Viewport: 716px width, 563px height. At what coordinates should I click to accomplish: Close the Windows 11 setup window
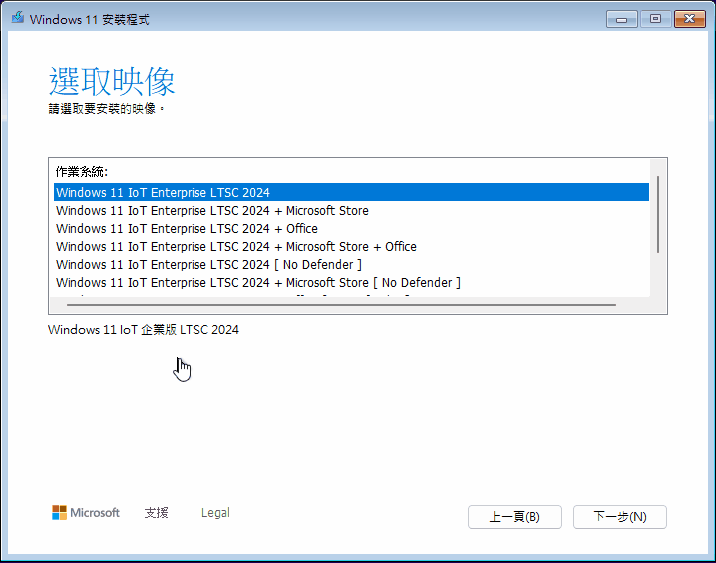690,19
